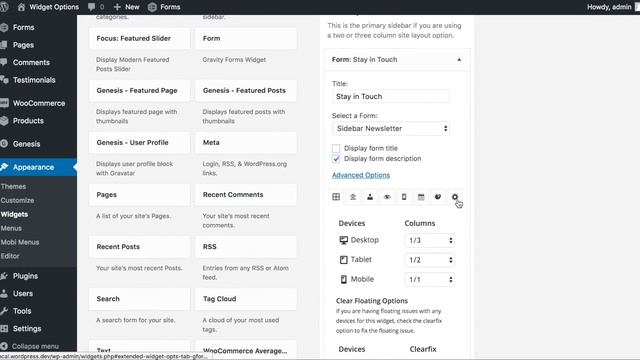Click the Appearance paintbrush icon

[4, 167]
